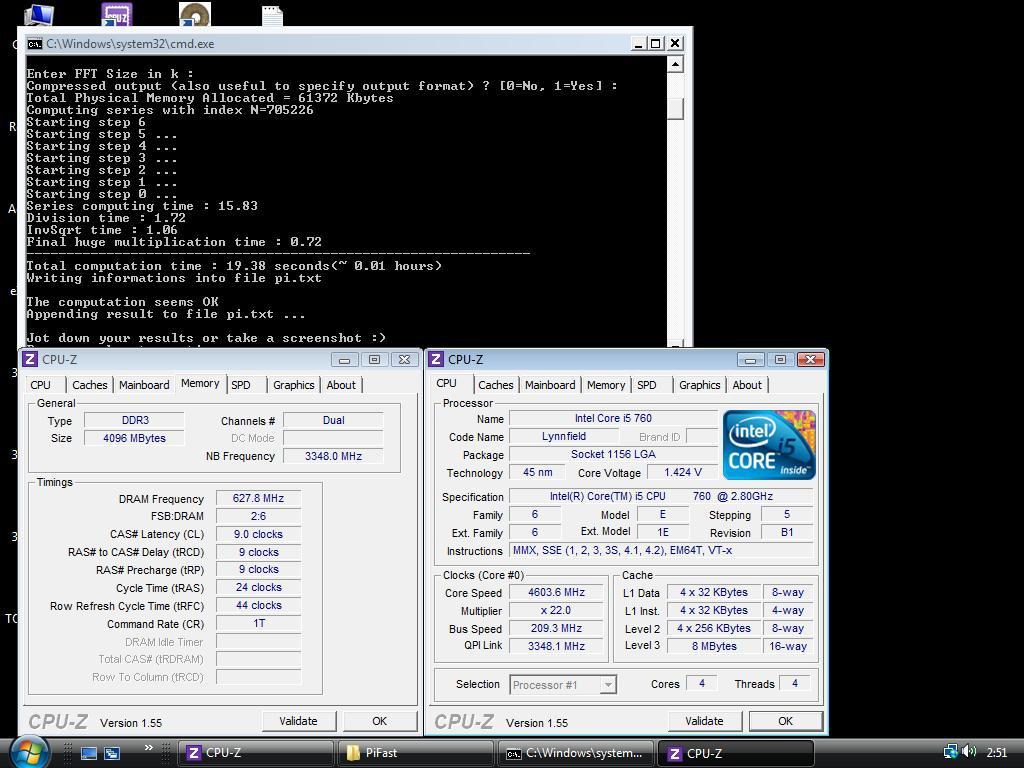Screen dimensions: 1024x768
Task: Minimize the cmd.exe window
Action: (638, 44)
